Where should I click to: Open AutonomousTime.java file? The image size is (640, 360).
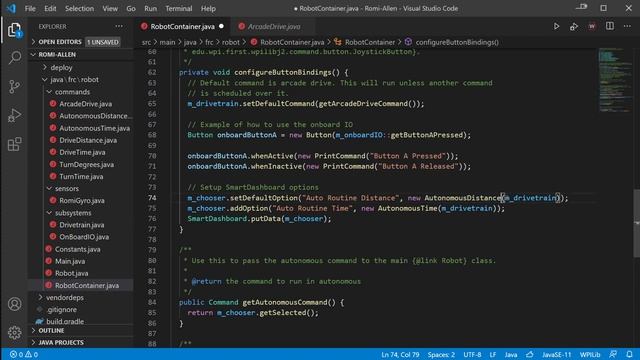94,128
